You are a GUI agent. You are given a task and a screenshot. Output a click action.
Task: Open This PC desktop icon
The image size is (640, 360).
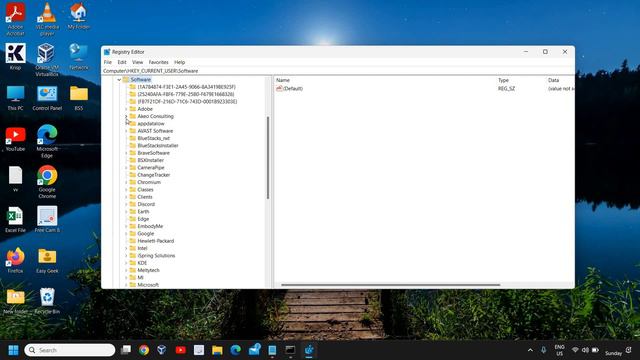[16, 98]
